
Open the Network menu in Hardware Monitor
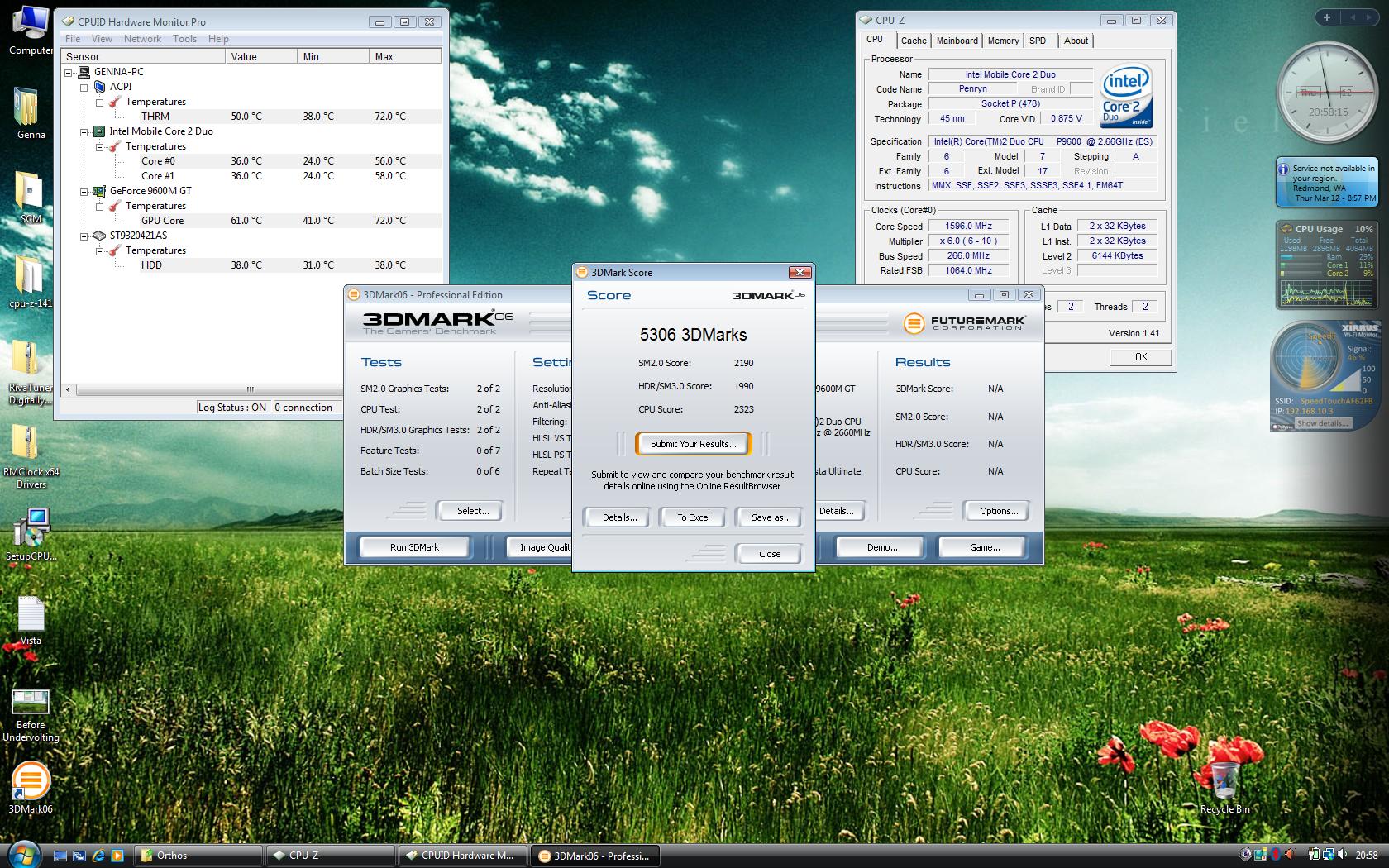142,39
